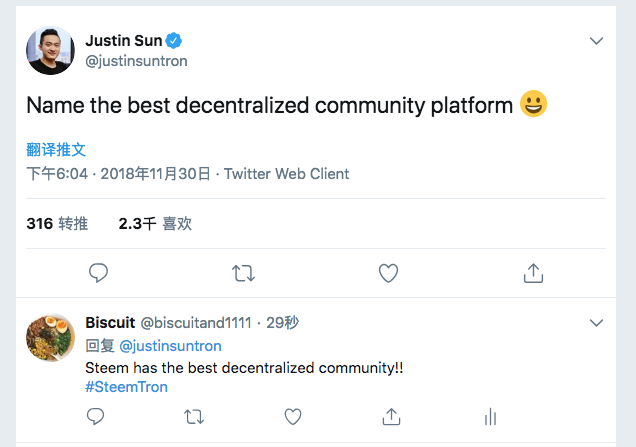Screen dimensions: 636x447
Task: Open the #SteemTron hashtag
Action: point(127,387)
